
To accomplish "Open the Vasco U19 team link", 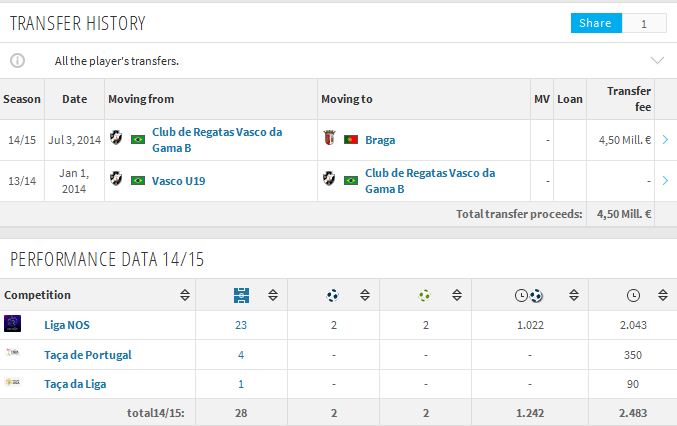I will (181, 181).
